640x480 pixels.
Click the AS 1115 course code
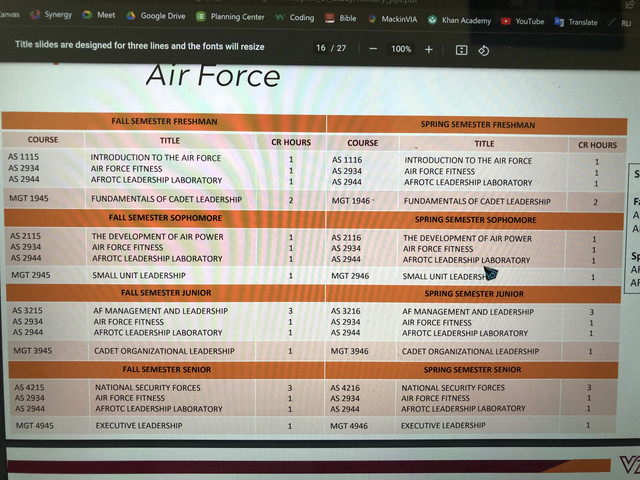(x=24, y=157)
